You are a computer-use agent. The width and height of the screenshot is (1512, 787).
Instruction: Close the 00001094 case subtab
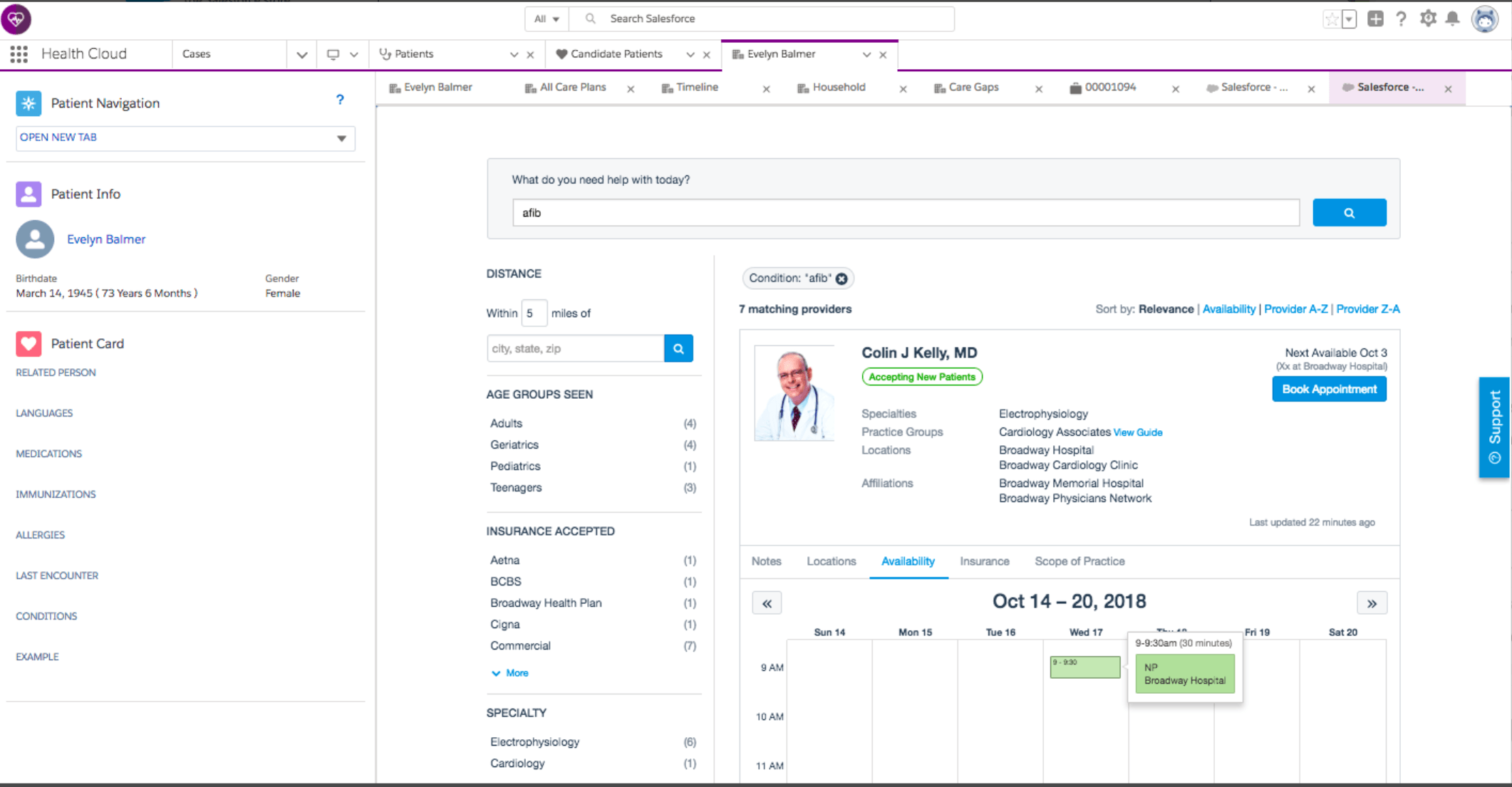1176,89
